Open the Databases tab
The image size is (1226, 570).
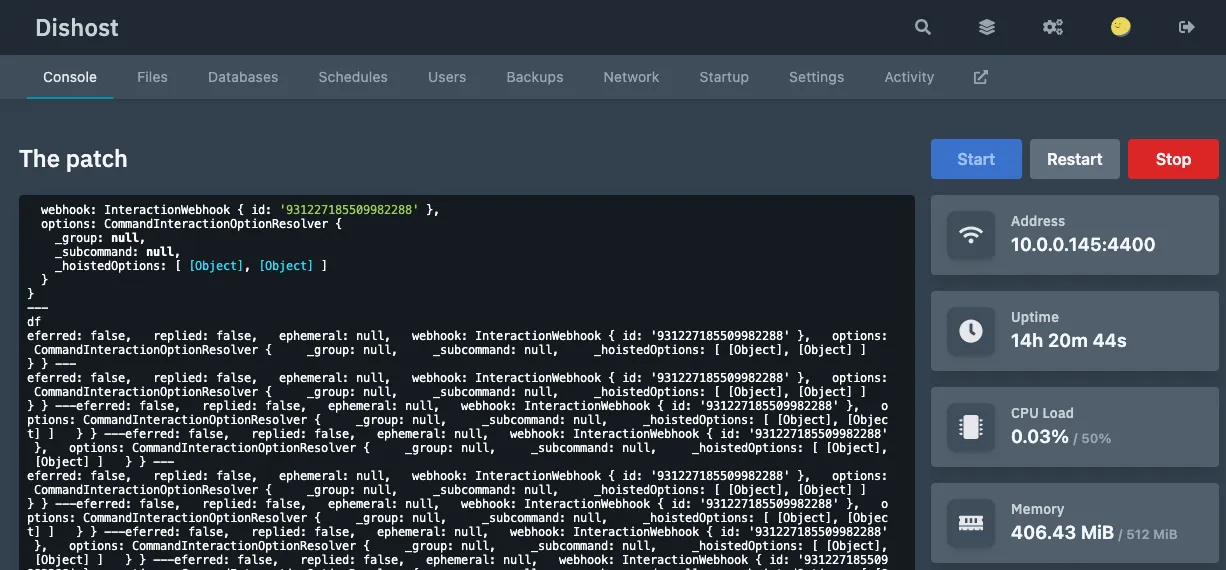tap(243, 77)
